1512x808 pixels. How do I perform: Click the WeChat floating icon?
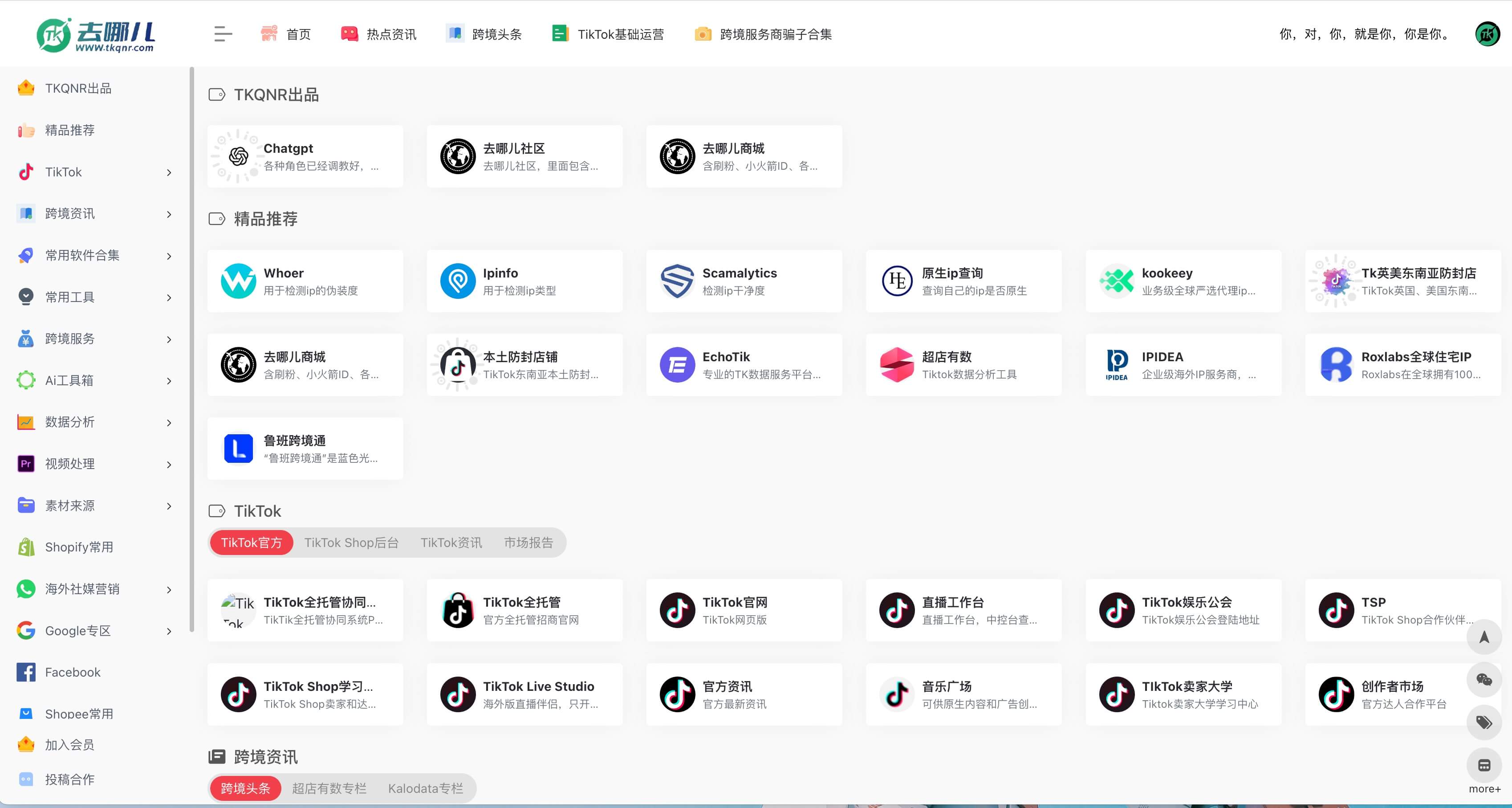[1484, 680]
